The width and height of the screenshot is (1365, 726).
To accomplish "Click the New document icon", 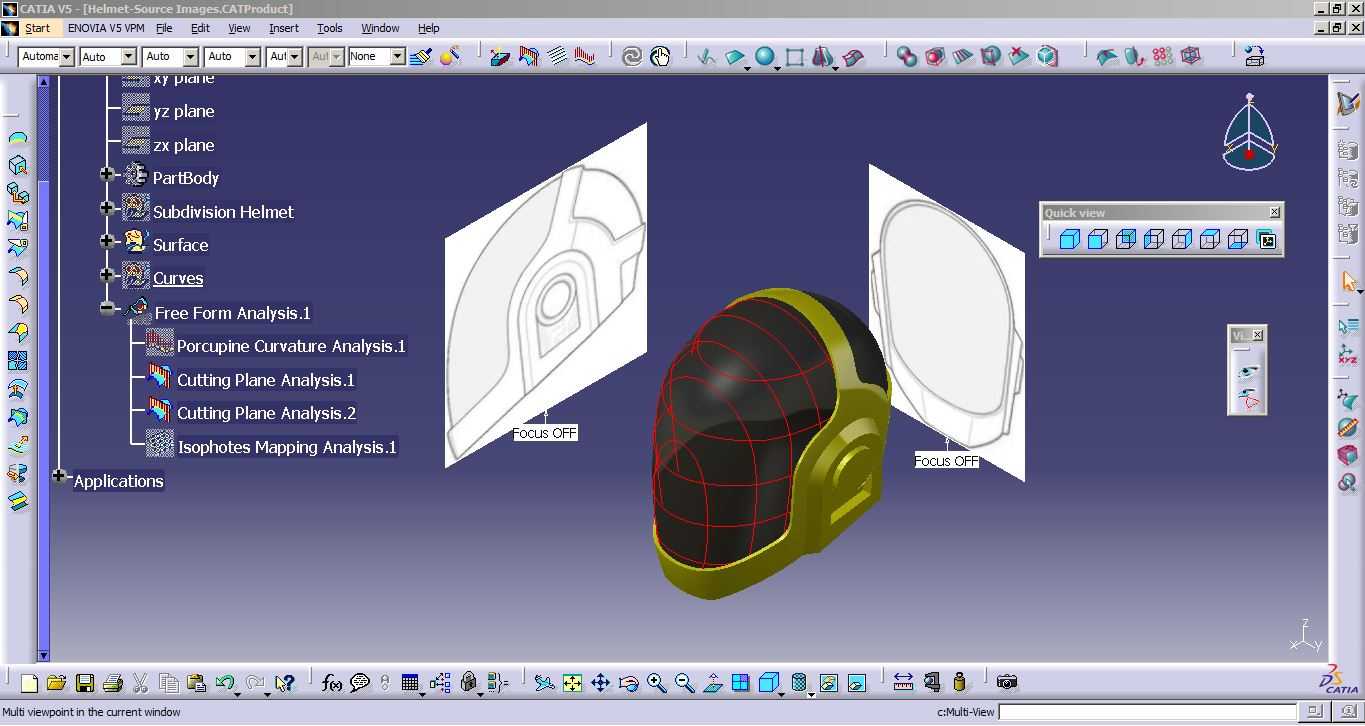I will [x=29, y=683].
